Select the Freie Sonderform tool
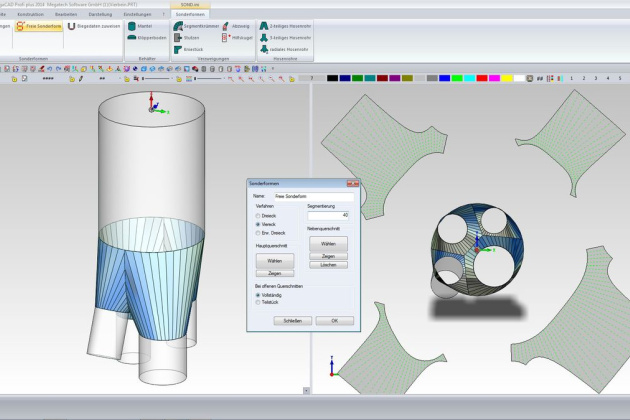Image resolution: width=630 pixels, height=420 pixels. point(40,27)
